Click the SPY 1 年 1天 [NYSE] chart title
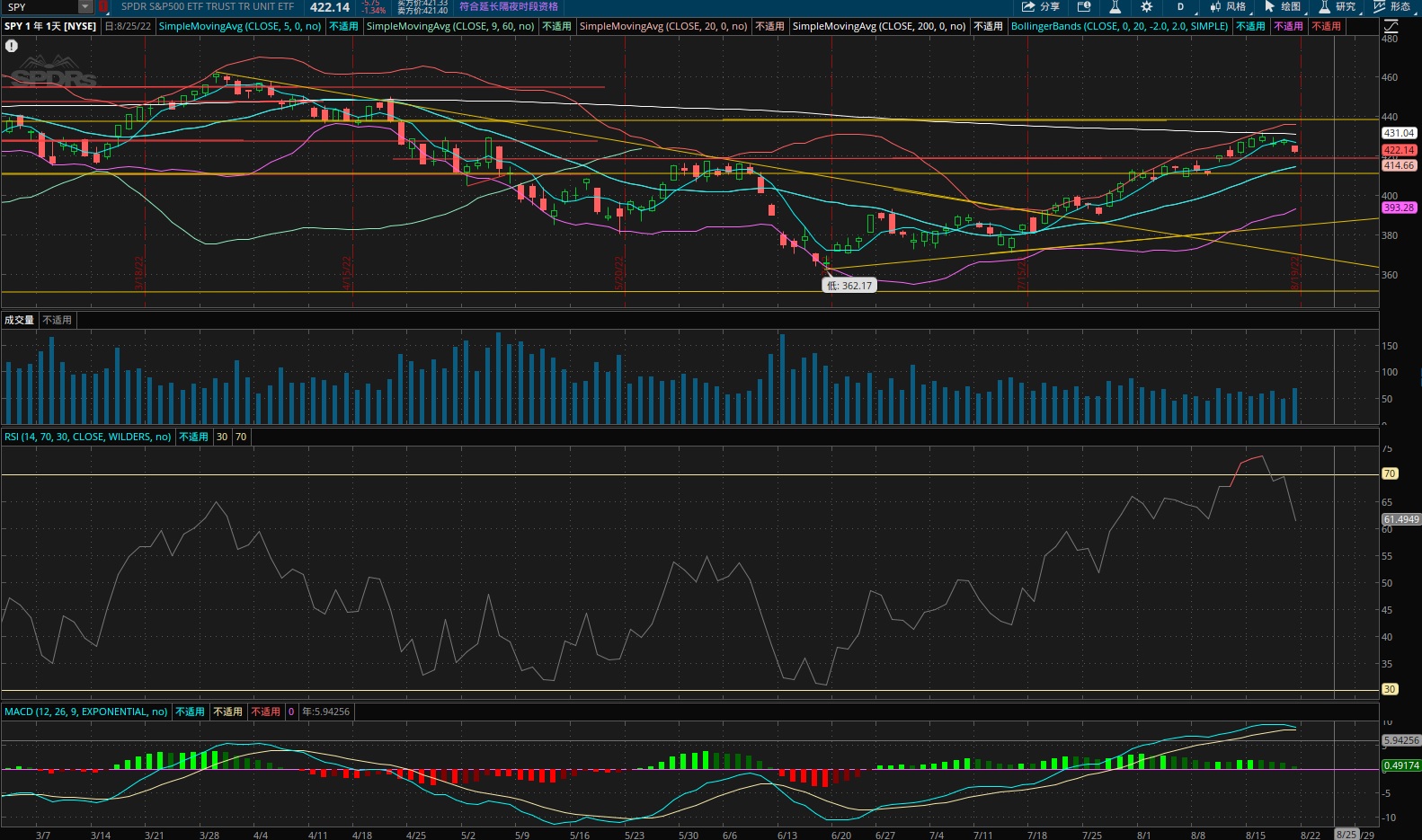The height and width of the screenshot is (840, 1422). pos(50,26)
